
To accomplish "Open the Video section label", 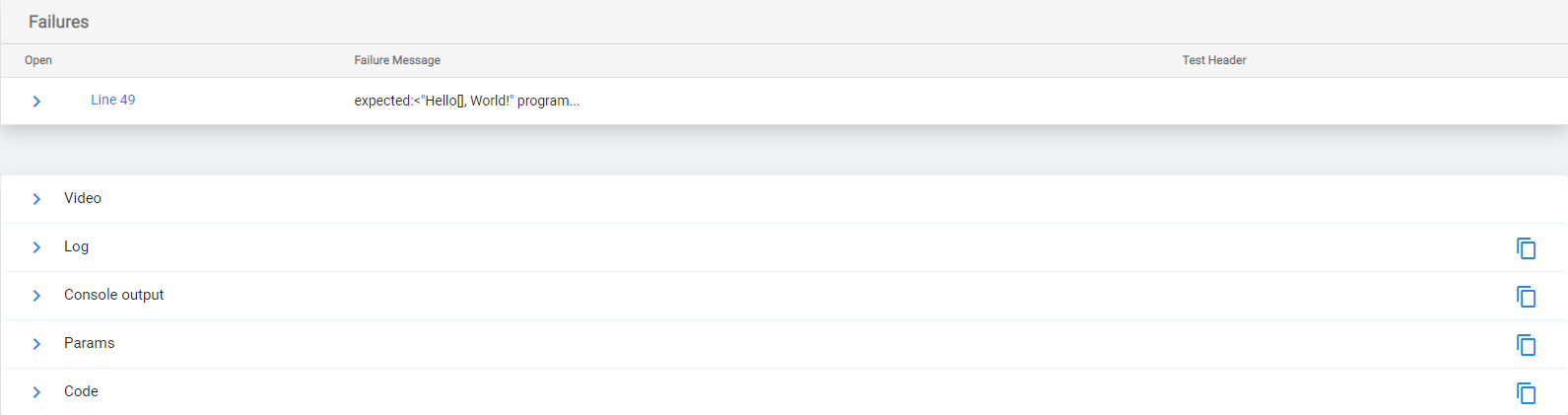I will tap(83, 198).
